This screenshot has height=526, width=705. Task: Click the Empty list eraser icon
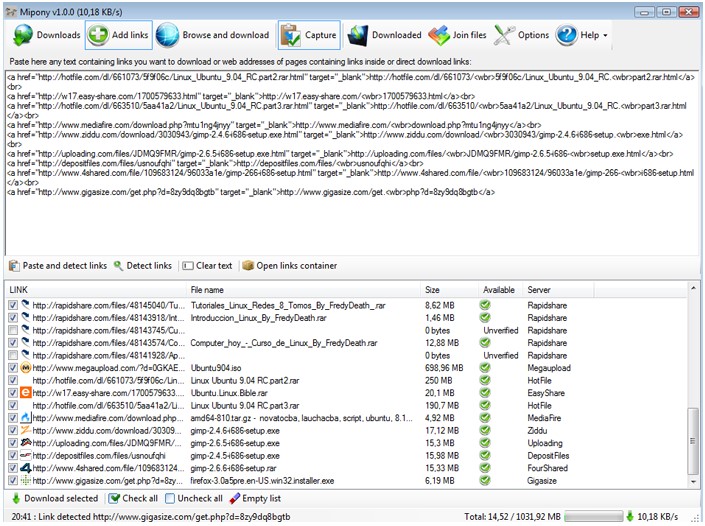tap(234, 499)
